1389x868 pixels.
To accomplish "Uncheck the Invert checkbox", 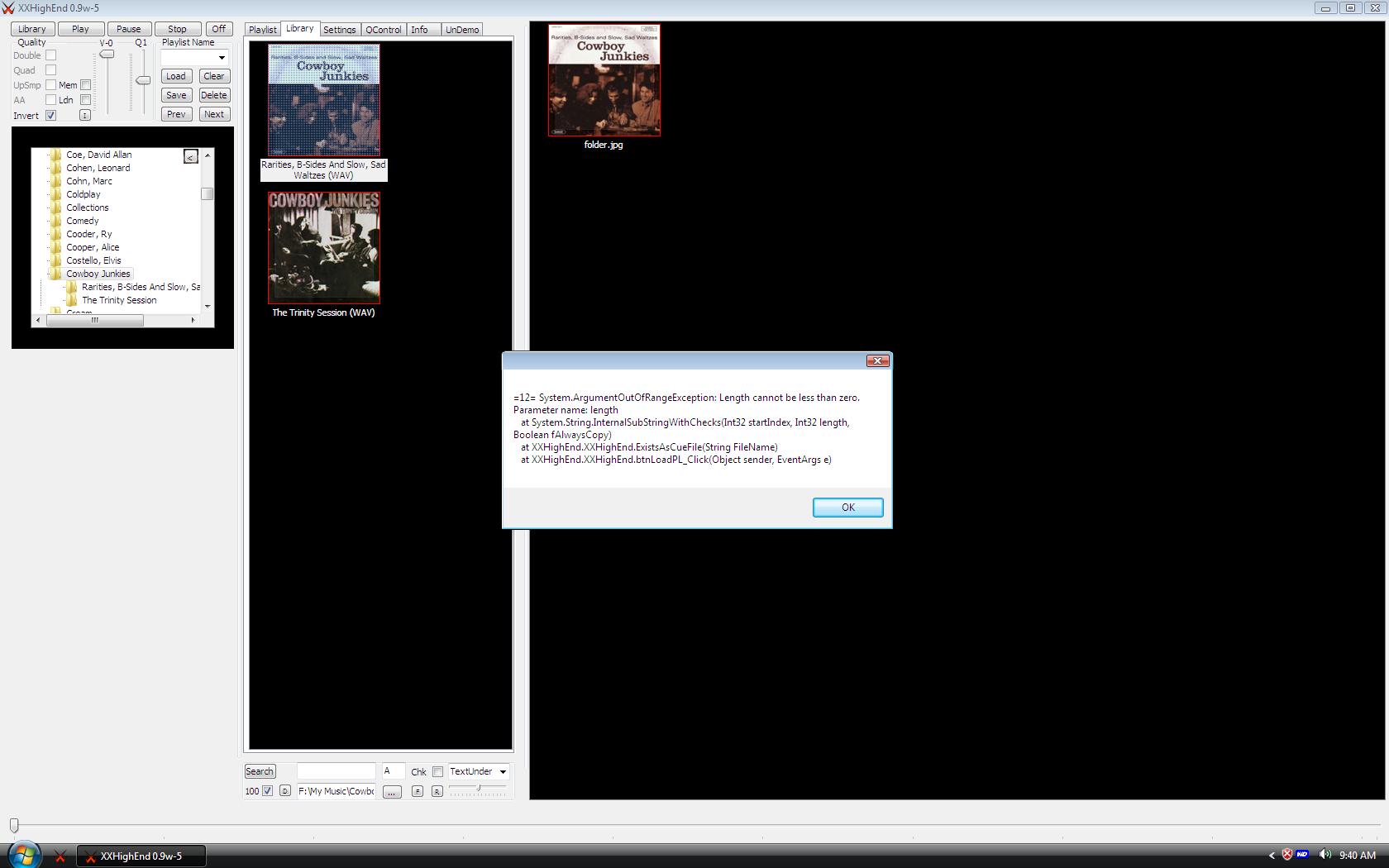I will (50, 115).
